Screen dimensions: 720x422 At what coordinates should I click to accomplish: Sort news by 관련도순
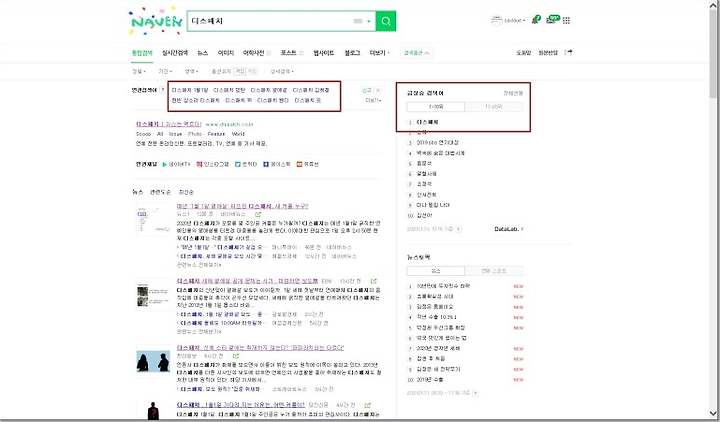click(x=160, y=192)
